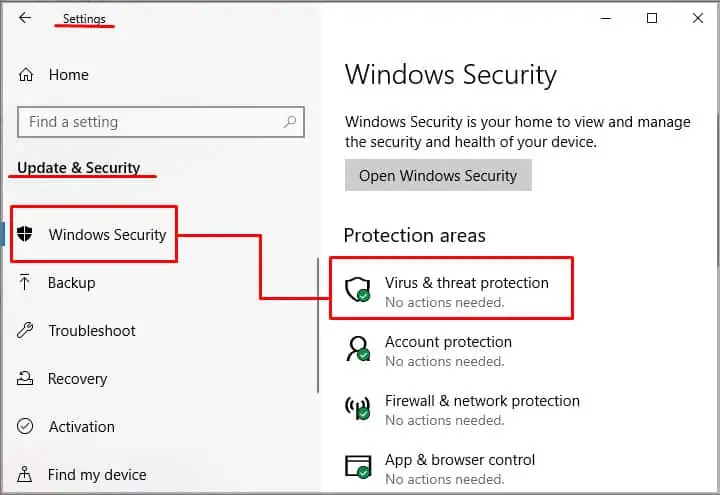Maximize the Settings window

click(x=652, y=18)
